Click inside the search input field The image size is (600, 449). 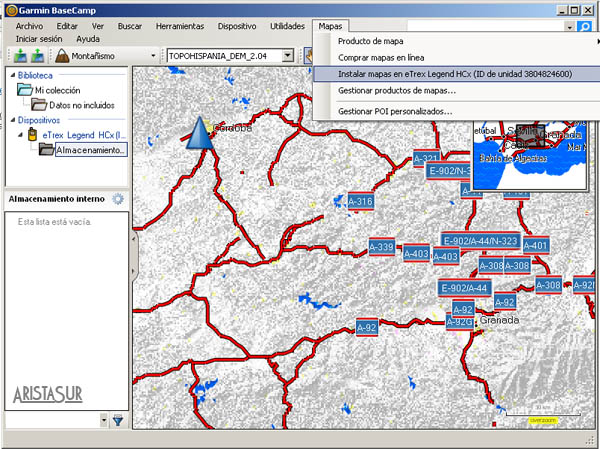pos(485,26)
